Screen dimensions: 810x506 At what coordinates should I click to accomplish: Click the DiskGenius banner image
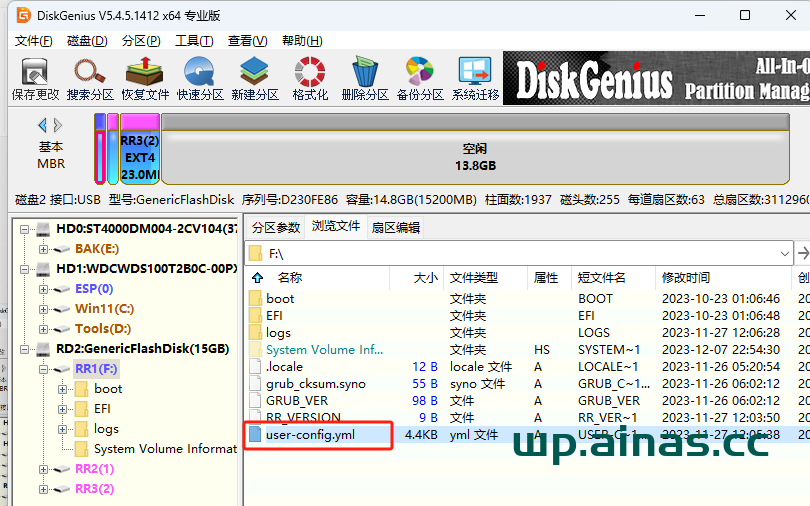click(656, 78)
